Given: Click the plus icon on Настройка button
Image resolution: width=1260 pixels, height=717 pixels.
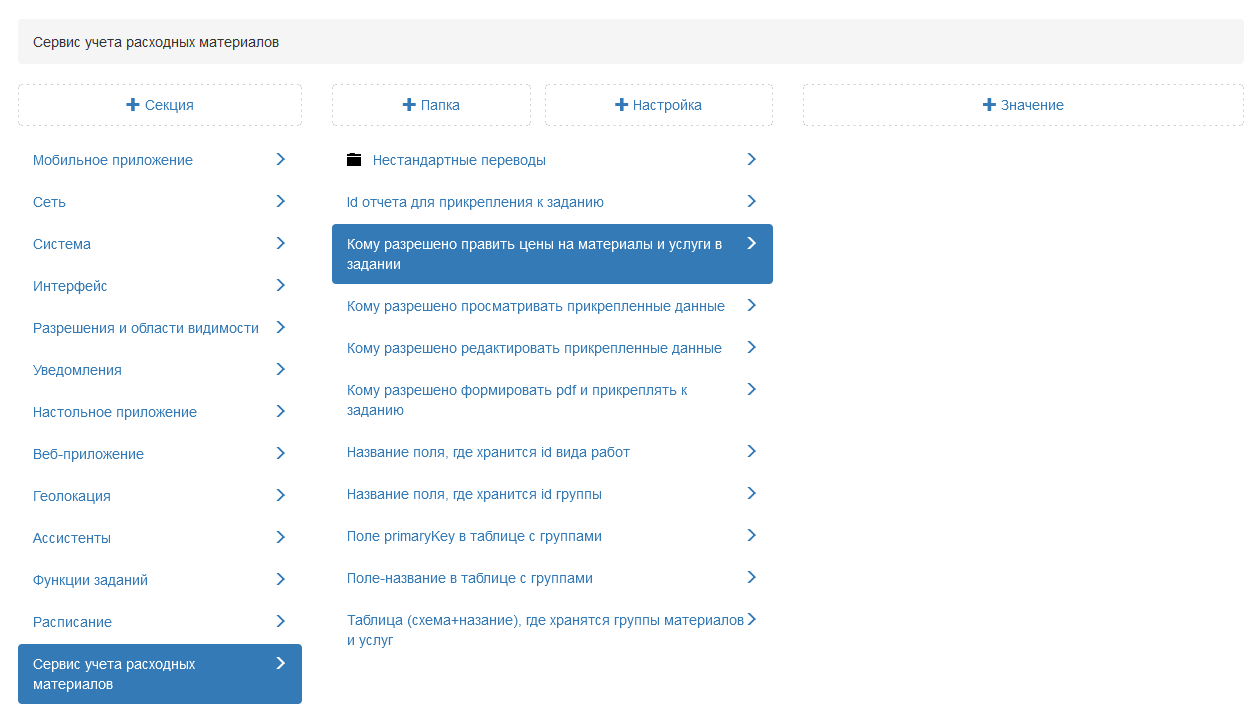Looking at the screenshot, I should click(621, 105).
